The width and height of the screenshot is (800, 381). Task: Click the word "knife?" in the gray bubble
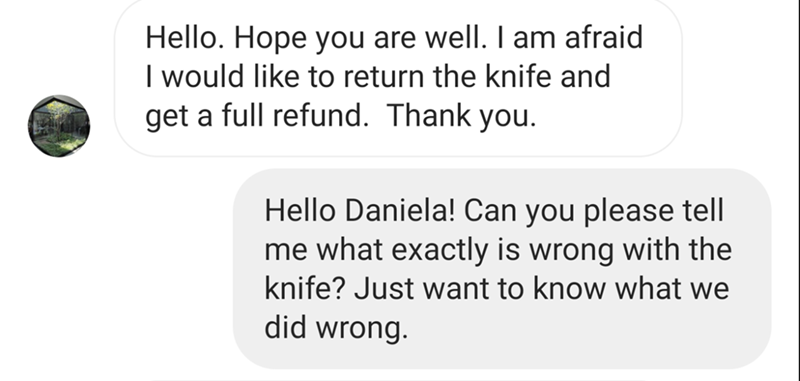[305, 288]
